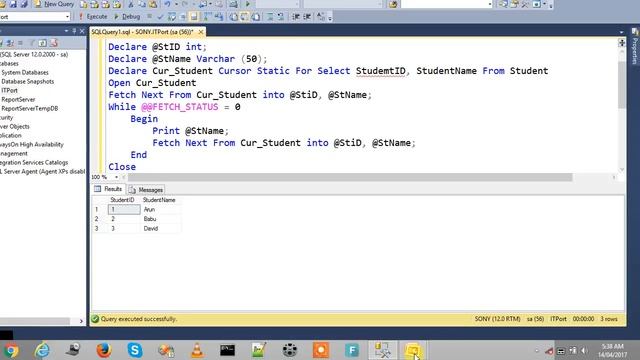This screenshot has width=640, height=360.
Task: Select the cell containing Arun
Action: (161, 209)
